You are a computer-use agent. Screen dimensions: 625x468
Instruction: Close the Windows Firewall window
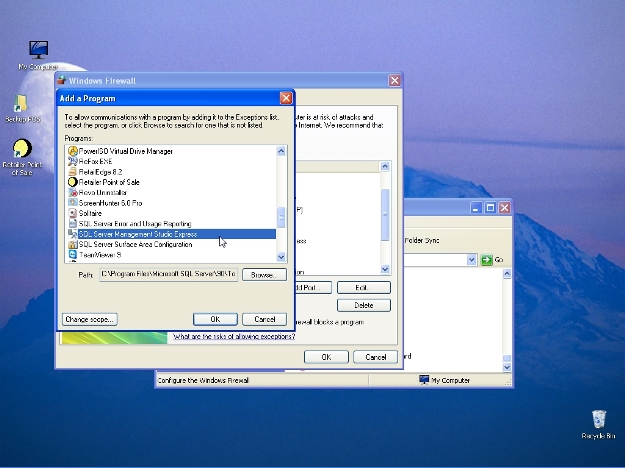click(395, 81)
